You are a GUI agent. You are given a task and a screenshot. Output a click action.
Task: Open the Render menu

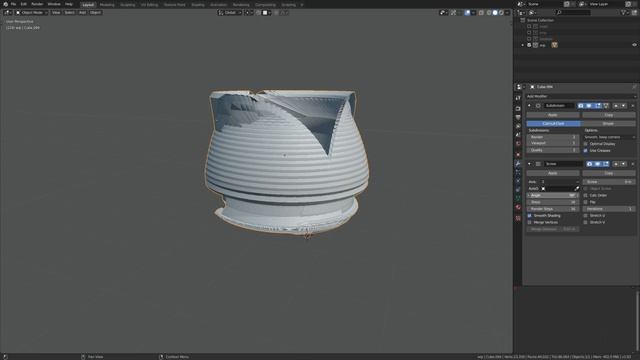37,4
